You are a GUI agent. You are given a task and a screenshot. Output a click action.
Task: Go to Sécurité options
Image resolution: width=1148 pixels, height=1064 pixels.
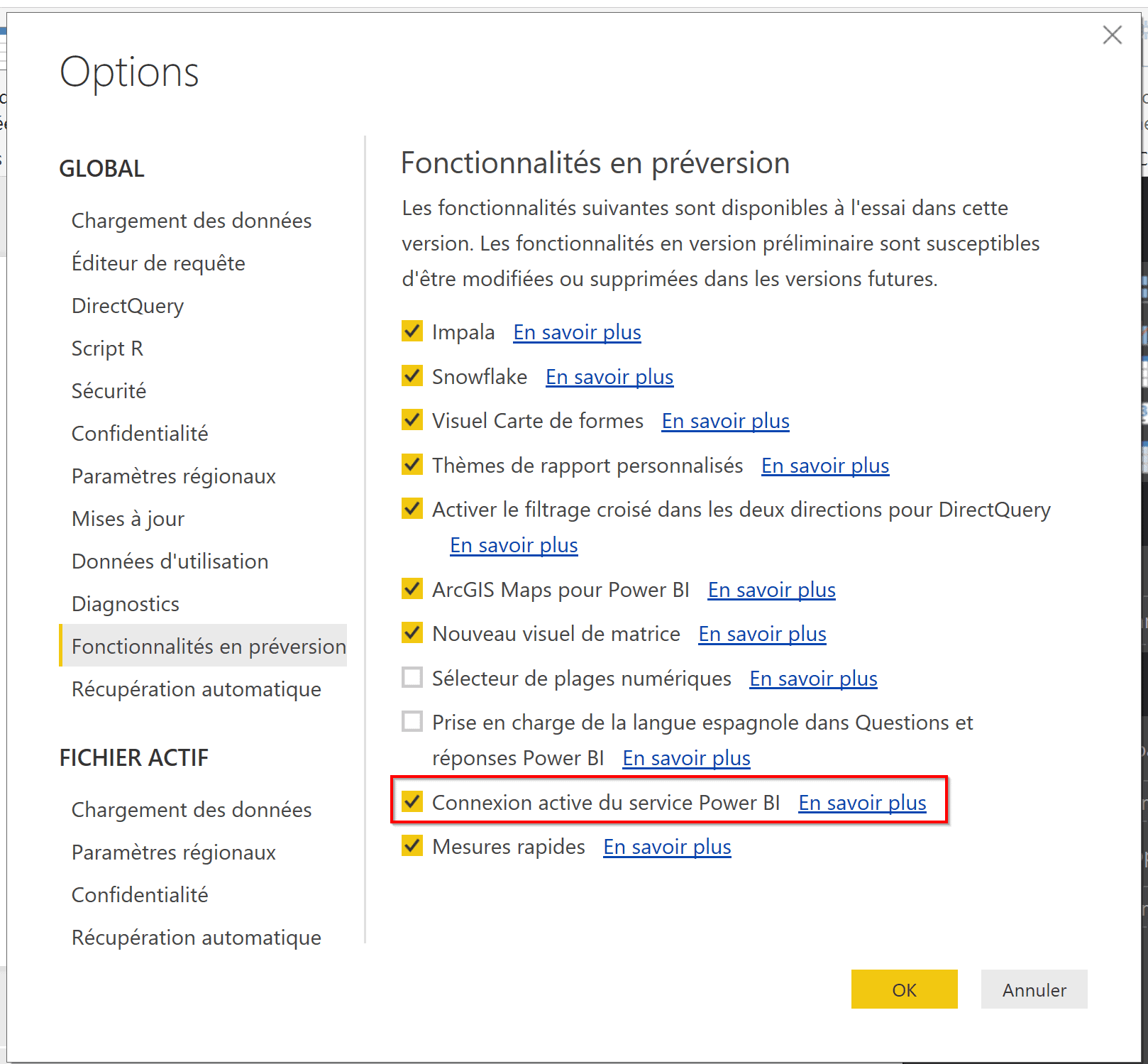tap(109, 391)
